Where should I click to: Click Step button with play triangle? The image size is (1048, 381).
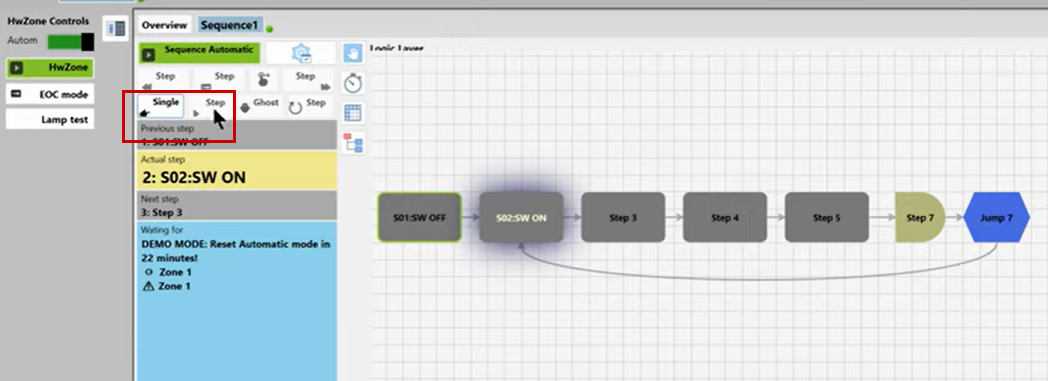tap(211, 107)
